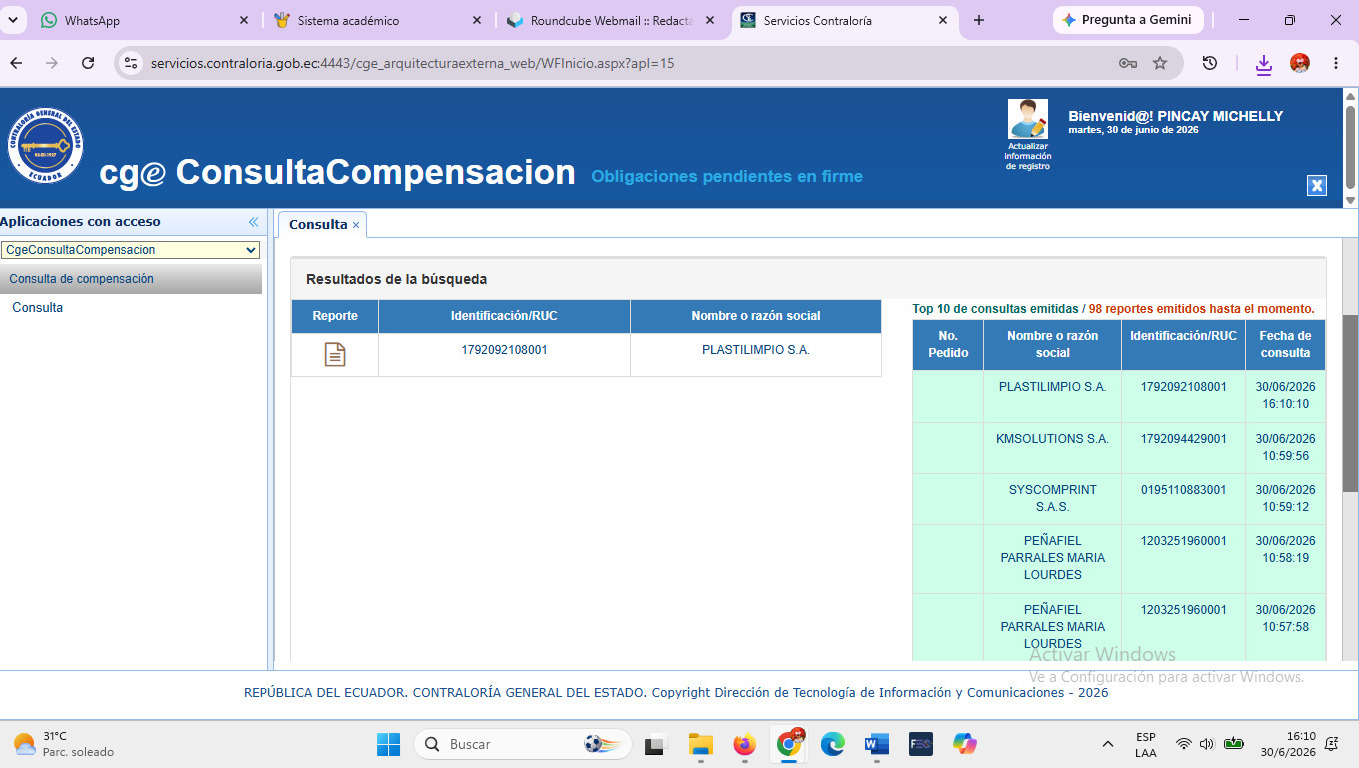Open the PLASTILIMPIO S.A. report document icon
This screenshot has width=1359, height=768.
pyautogui.click(x=335, y=354)
